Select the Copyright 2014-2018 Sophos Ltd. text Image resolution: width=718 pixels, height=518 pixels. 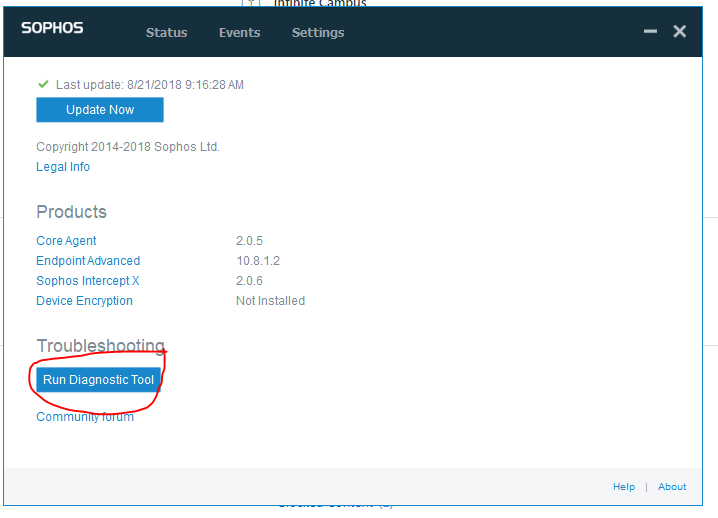pyautogui.click(x=128, y=147)
